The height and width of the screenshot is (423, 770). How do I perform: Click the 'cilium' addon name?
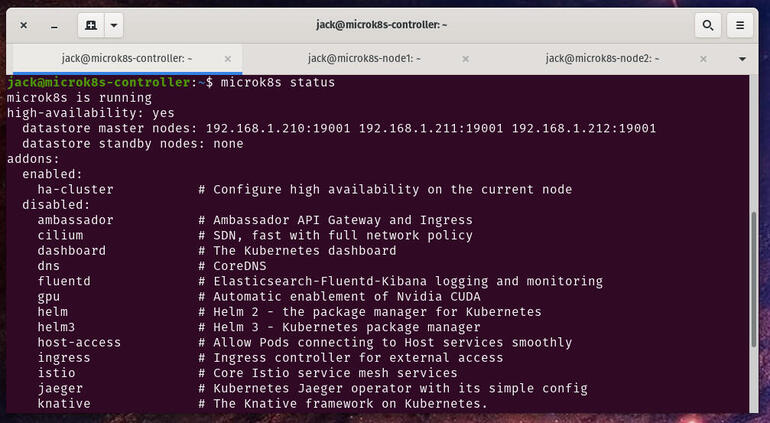coord(60,235)
